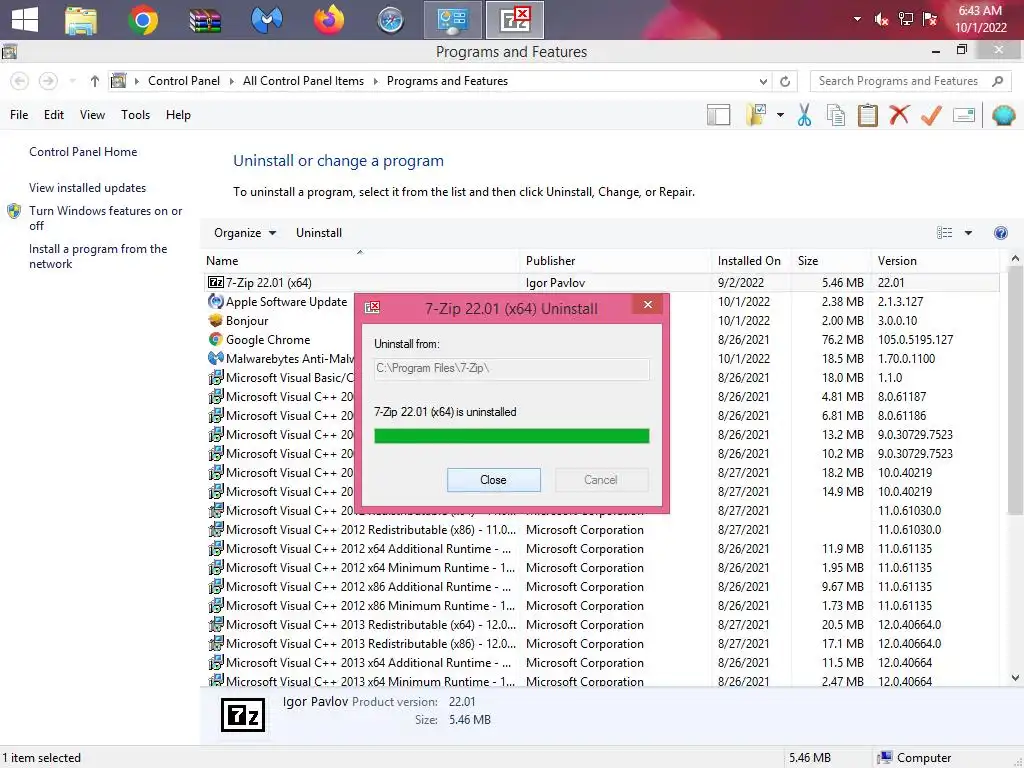Switch to Control Panel taskbar window
This screenshot has width=1024, height=768.
click(453, 20)
